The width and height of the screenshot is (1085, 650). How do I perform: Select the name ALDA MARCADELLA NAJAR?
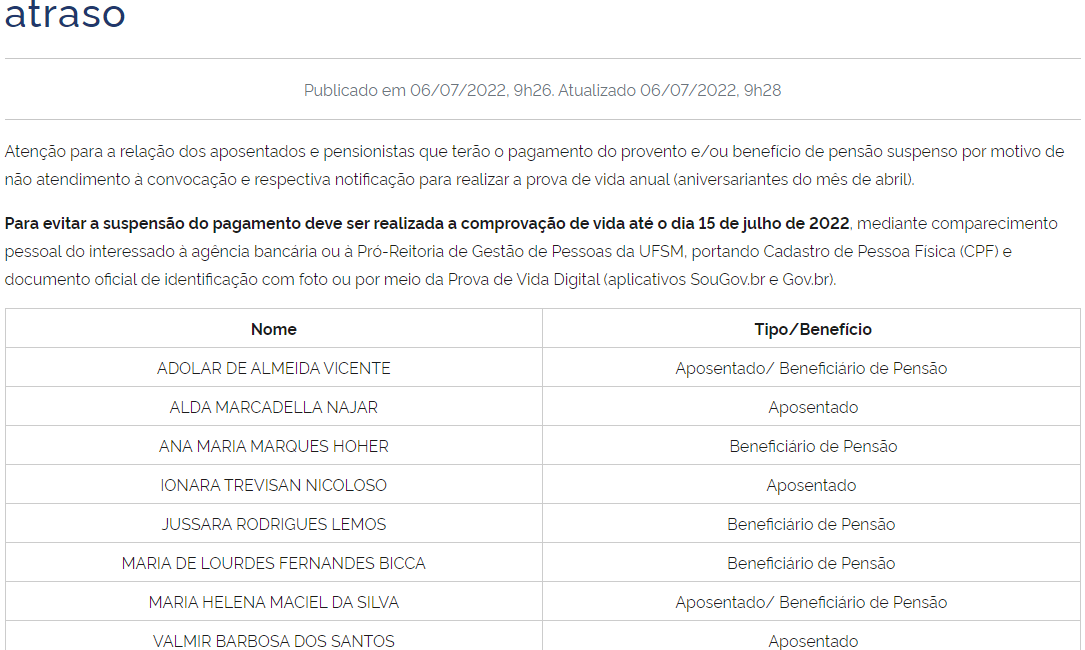point(273,407)
